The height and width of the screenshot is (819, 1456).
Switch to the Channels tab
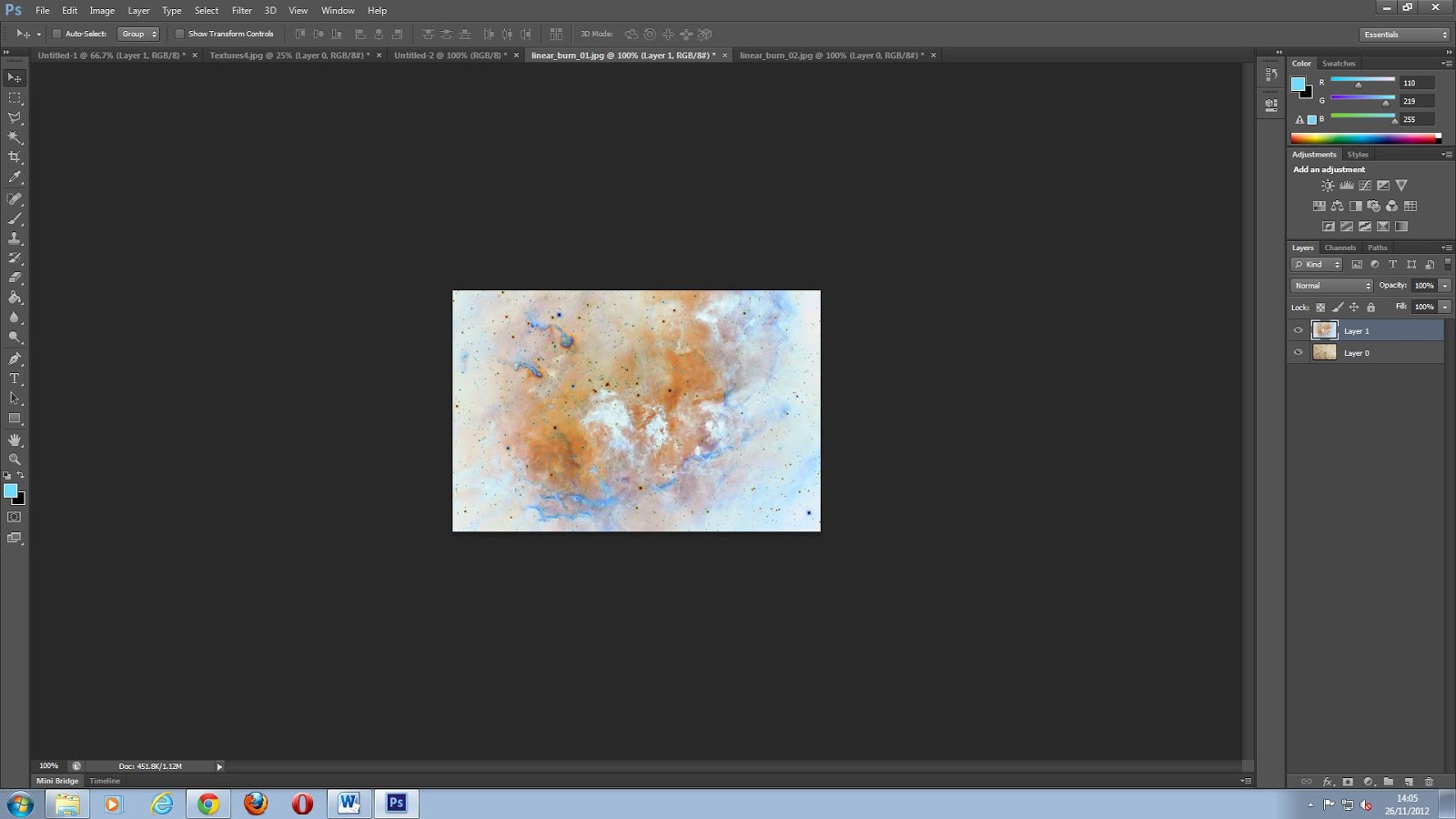[1340, 248]
